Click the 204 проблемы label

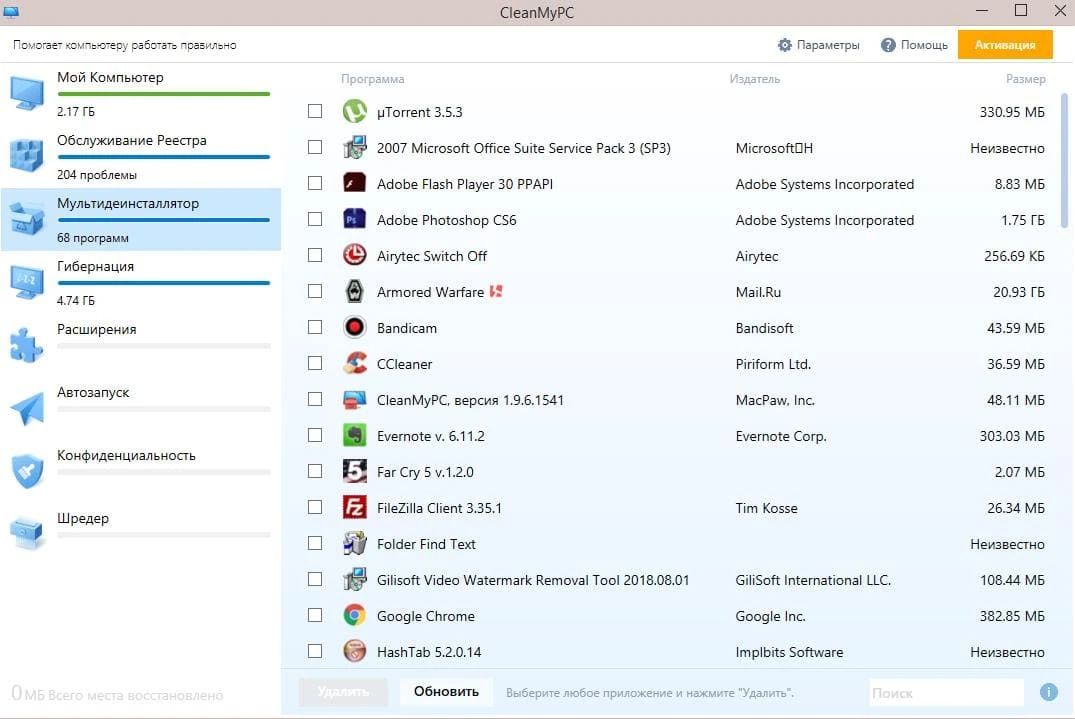point(97,175)
